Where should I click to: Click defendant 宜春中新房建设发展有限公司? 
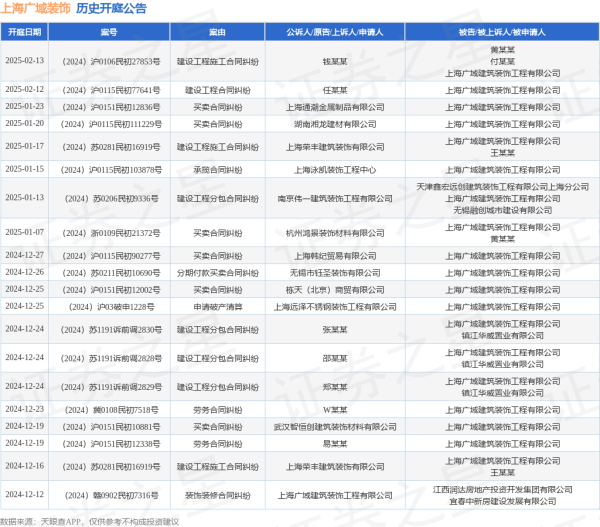click(502, 501)
